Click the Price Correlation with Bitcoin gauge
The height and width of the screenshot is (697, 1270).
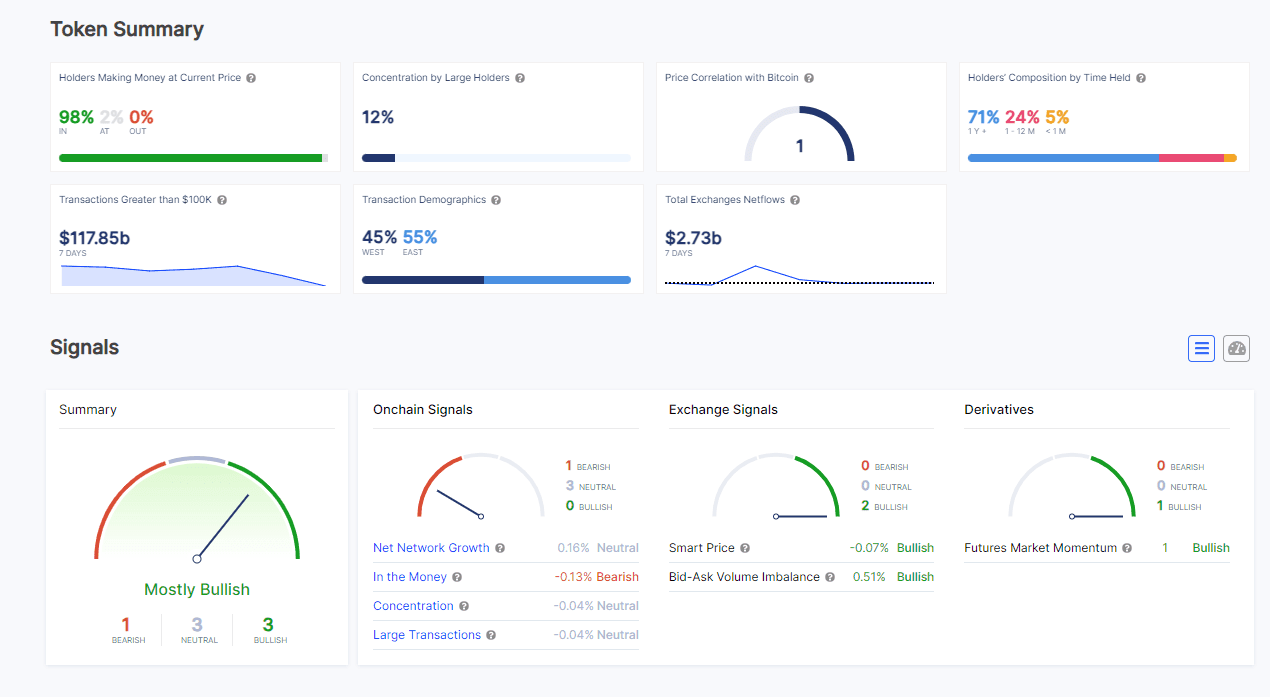point(799,136)
